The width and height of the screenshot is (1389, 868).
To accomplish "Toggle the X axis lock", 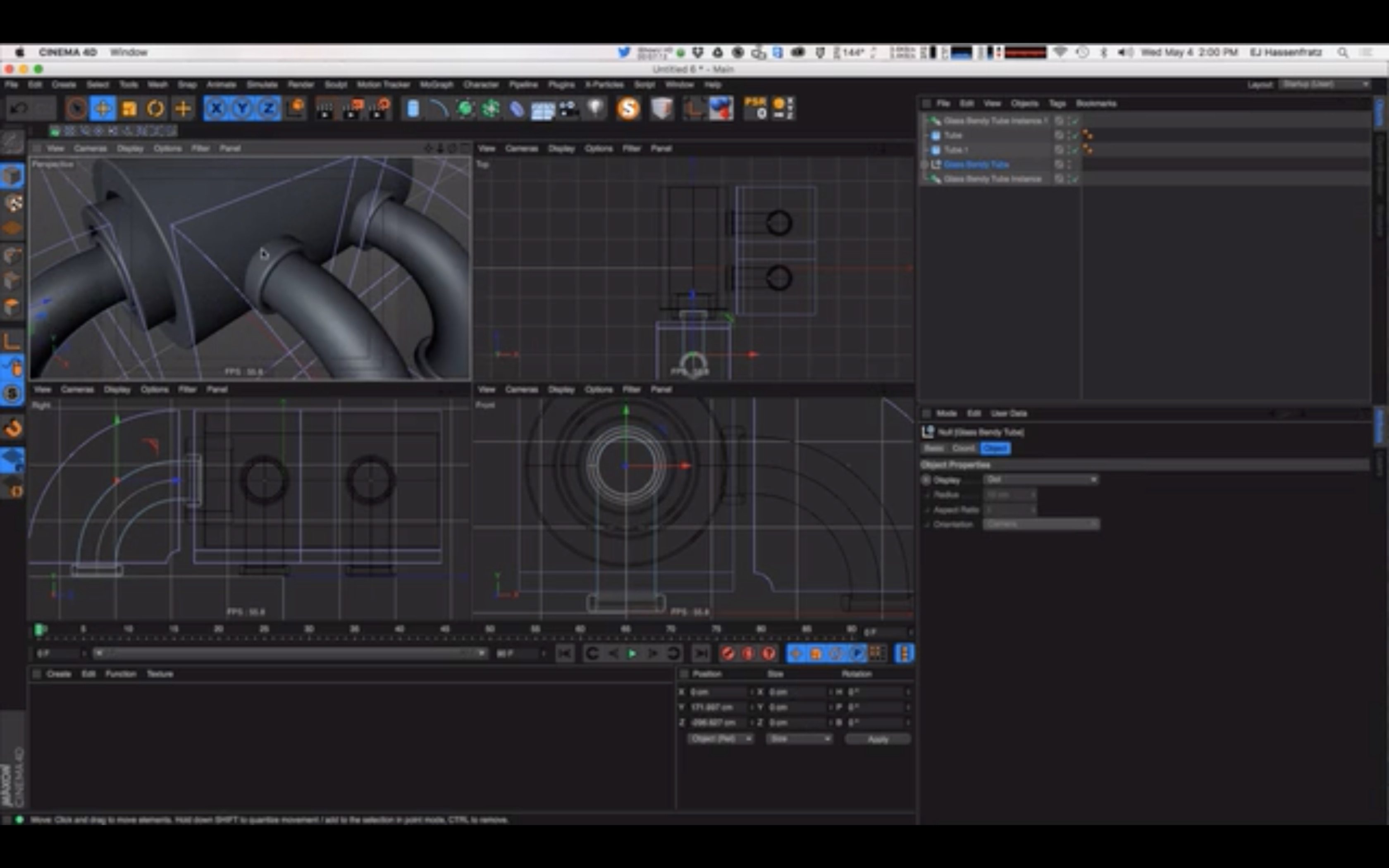I will point(216,108).
